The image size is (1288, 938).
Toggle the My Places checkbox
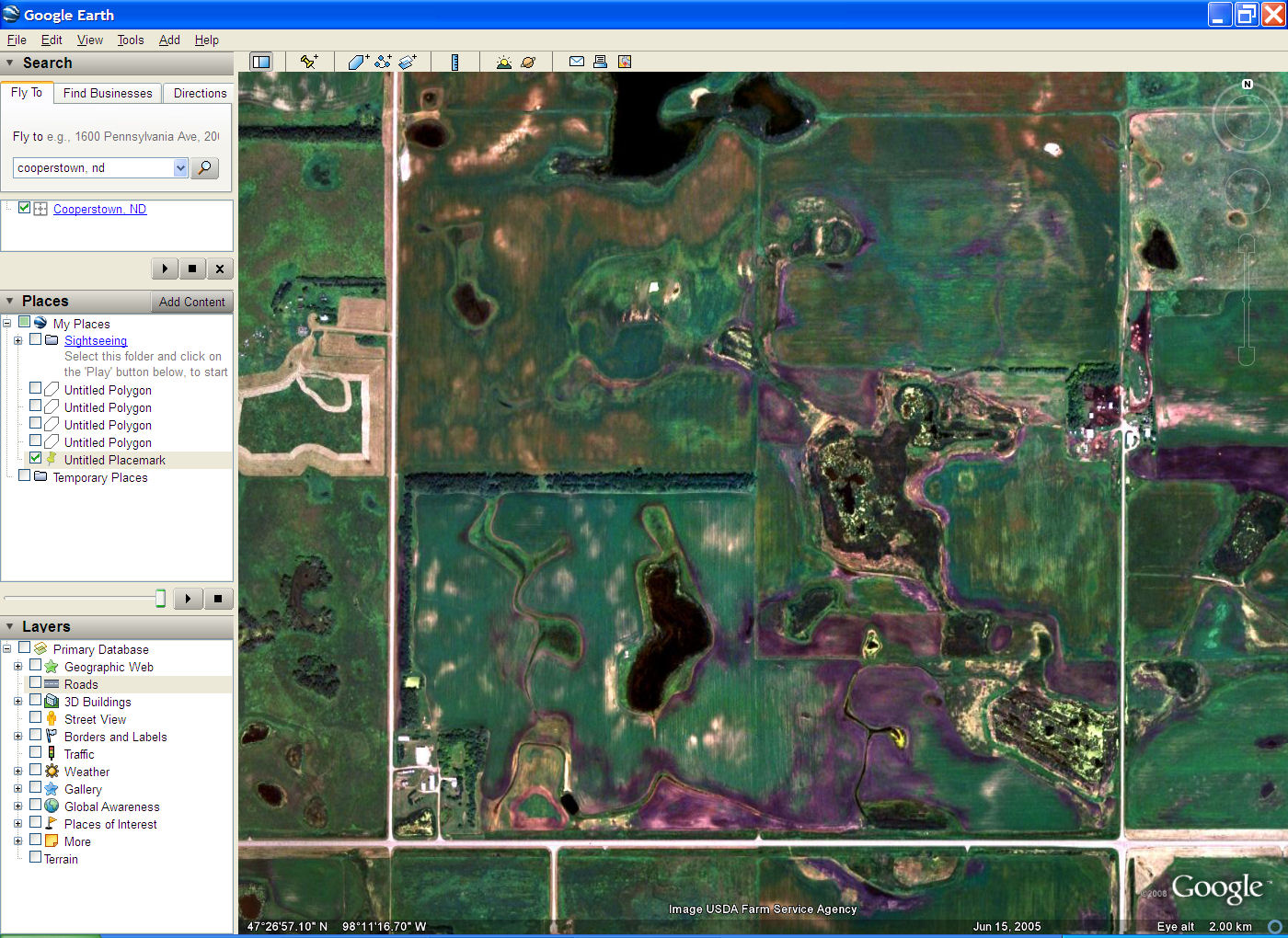tap(25, 322)
